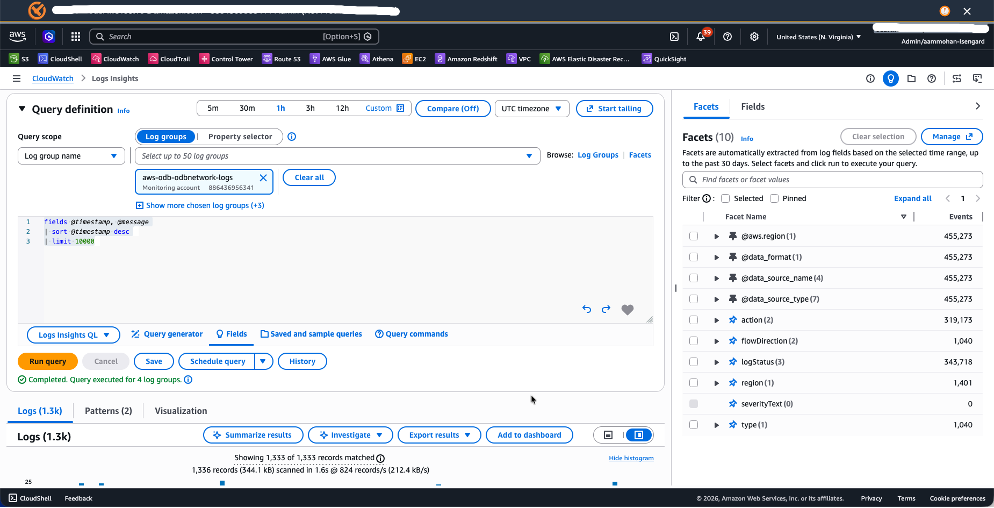
Task: Open the settings gear in top bar
Action: [x=754, y=37]
